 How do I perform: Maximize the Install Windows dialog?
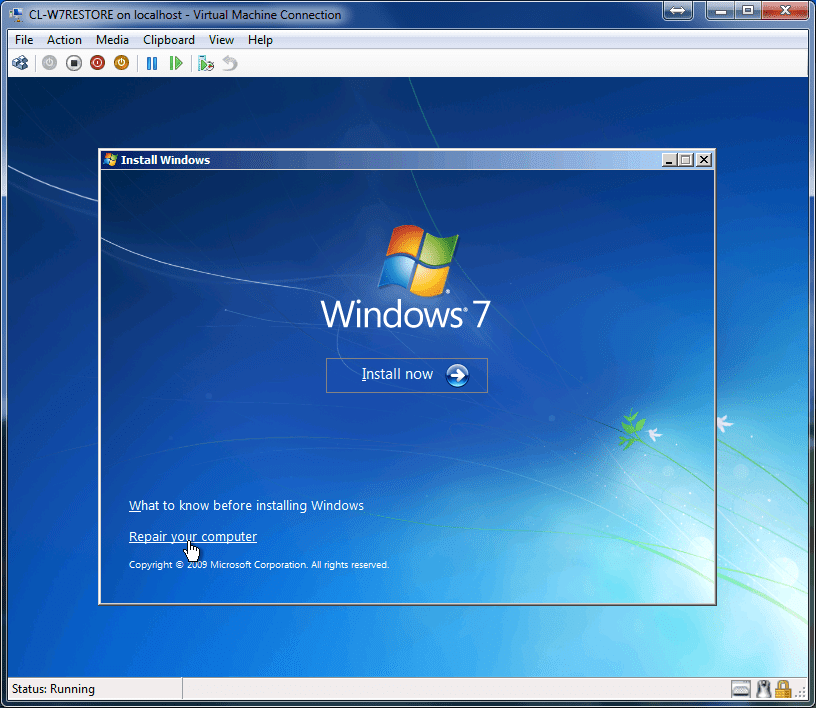pyautogui.click(x=686, y=160)
